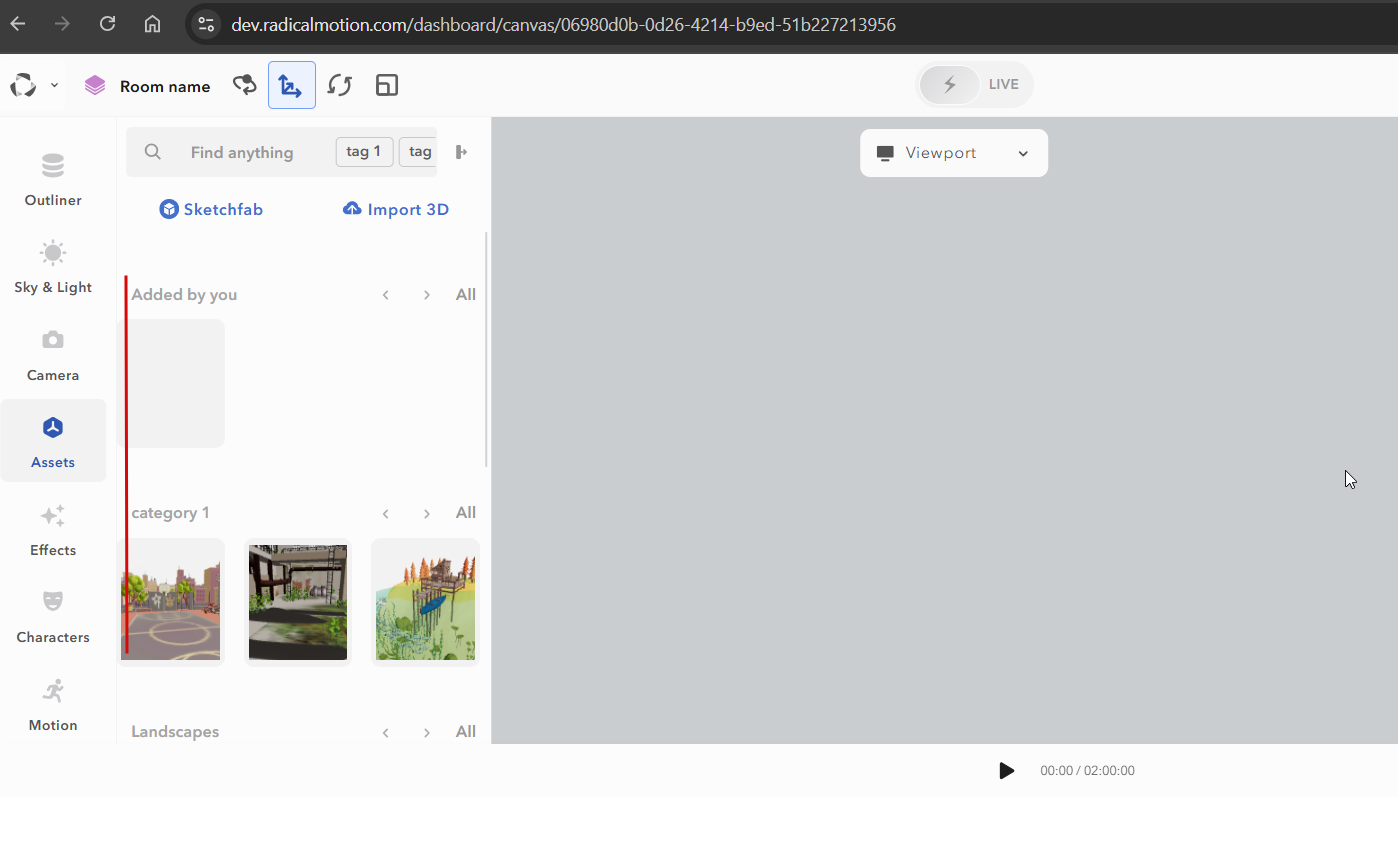The width and height of the screenshot is (1398, 858).
Task: Click the Radical logo icon
Action: [23, 86]
